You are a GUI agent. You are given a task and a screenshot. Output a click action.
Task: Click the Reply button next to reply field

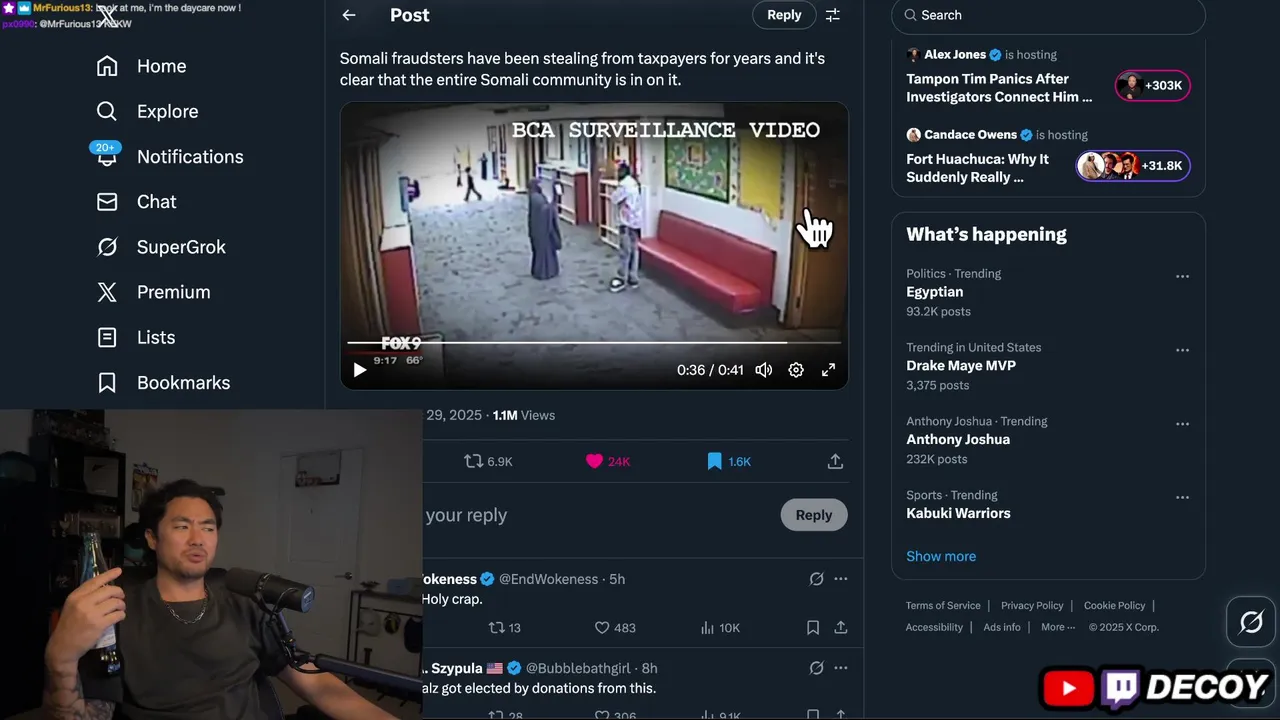pos(813,515)
